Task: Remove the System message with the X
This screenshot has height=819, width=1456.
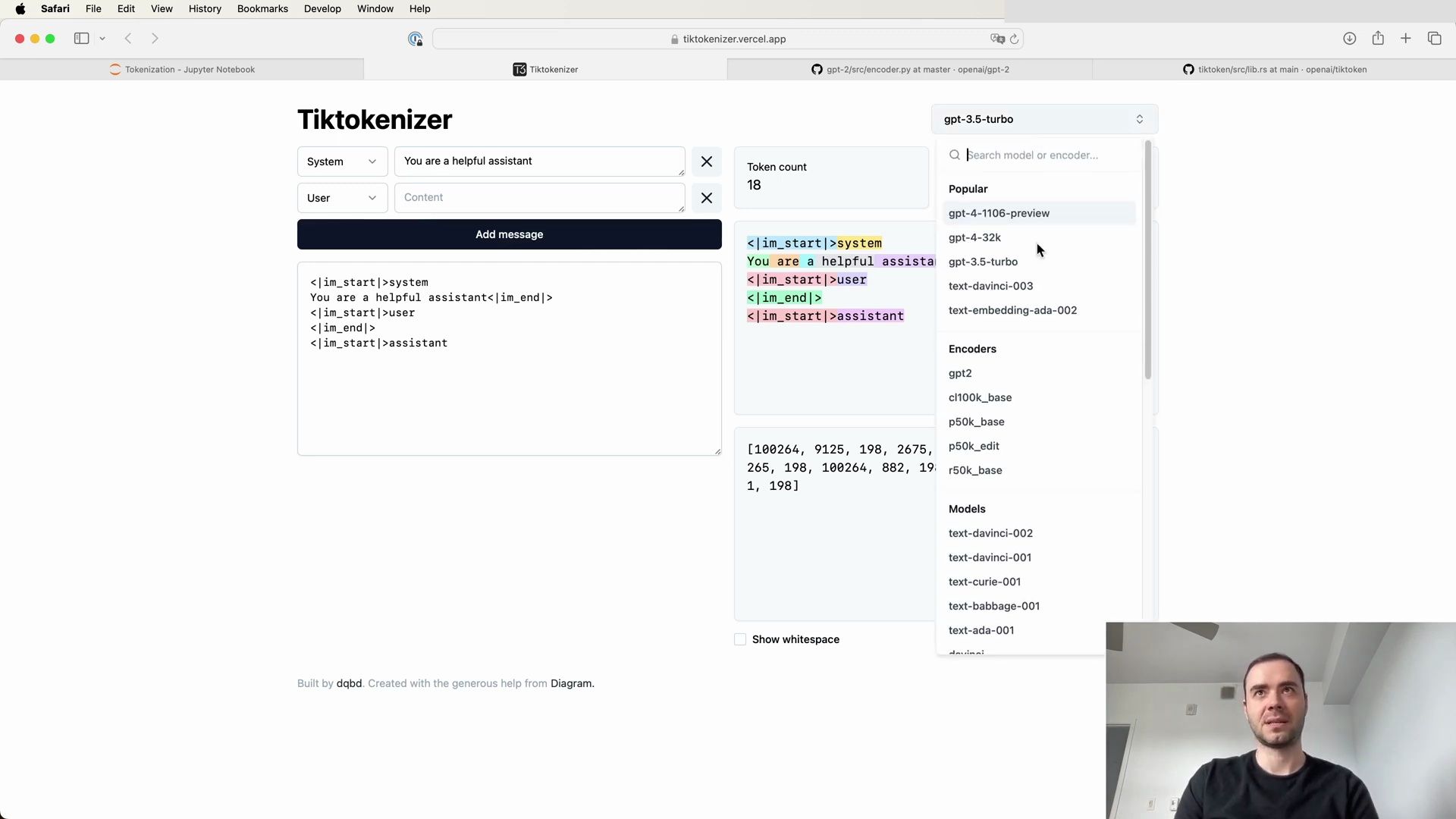Action: coord(706,162)
